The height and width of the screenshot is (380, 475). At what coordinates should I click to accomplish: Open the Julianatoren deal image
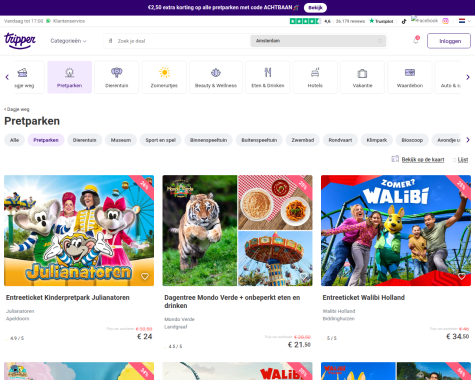coord(79,230)
